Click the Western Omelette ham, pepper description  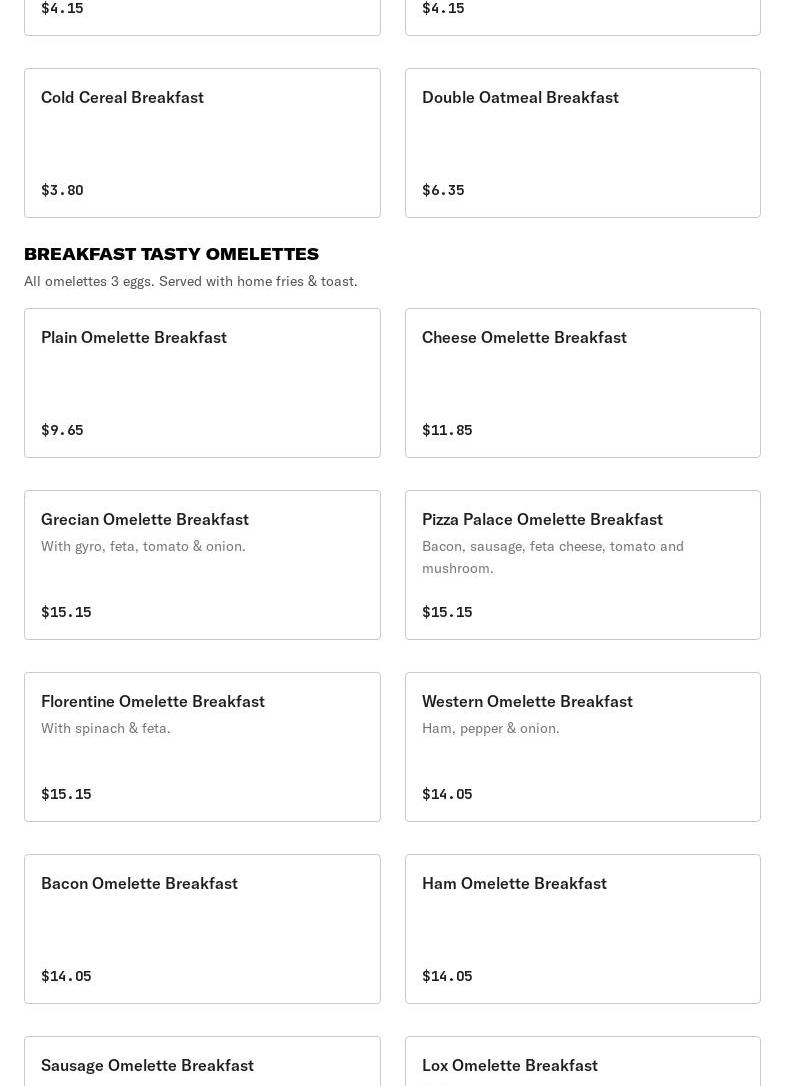490,728
